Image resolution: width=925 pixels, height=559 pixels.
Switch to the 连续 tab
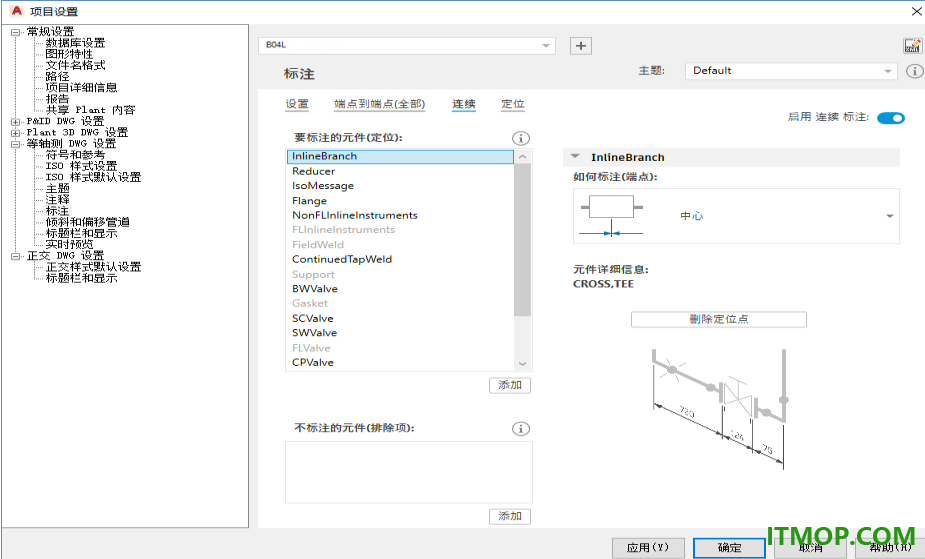pos(464,104)
